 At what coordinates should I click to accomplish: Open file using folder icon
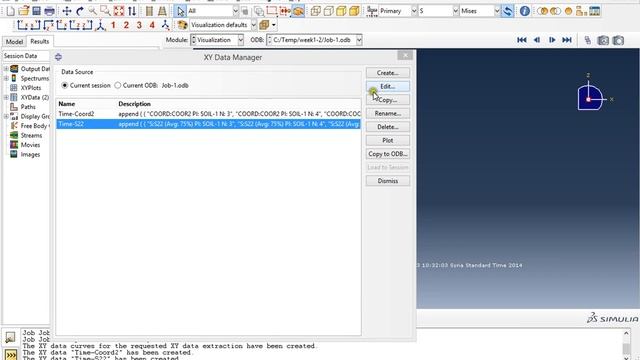click(x=24, y=11)
